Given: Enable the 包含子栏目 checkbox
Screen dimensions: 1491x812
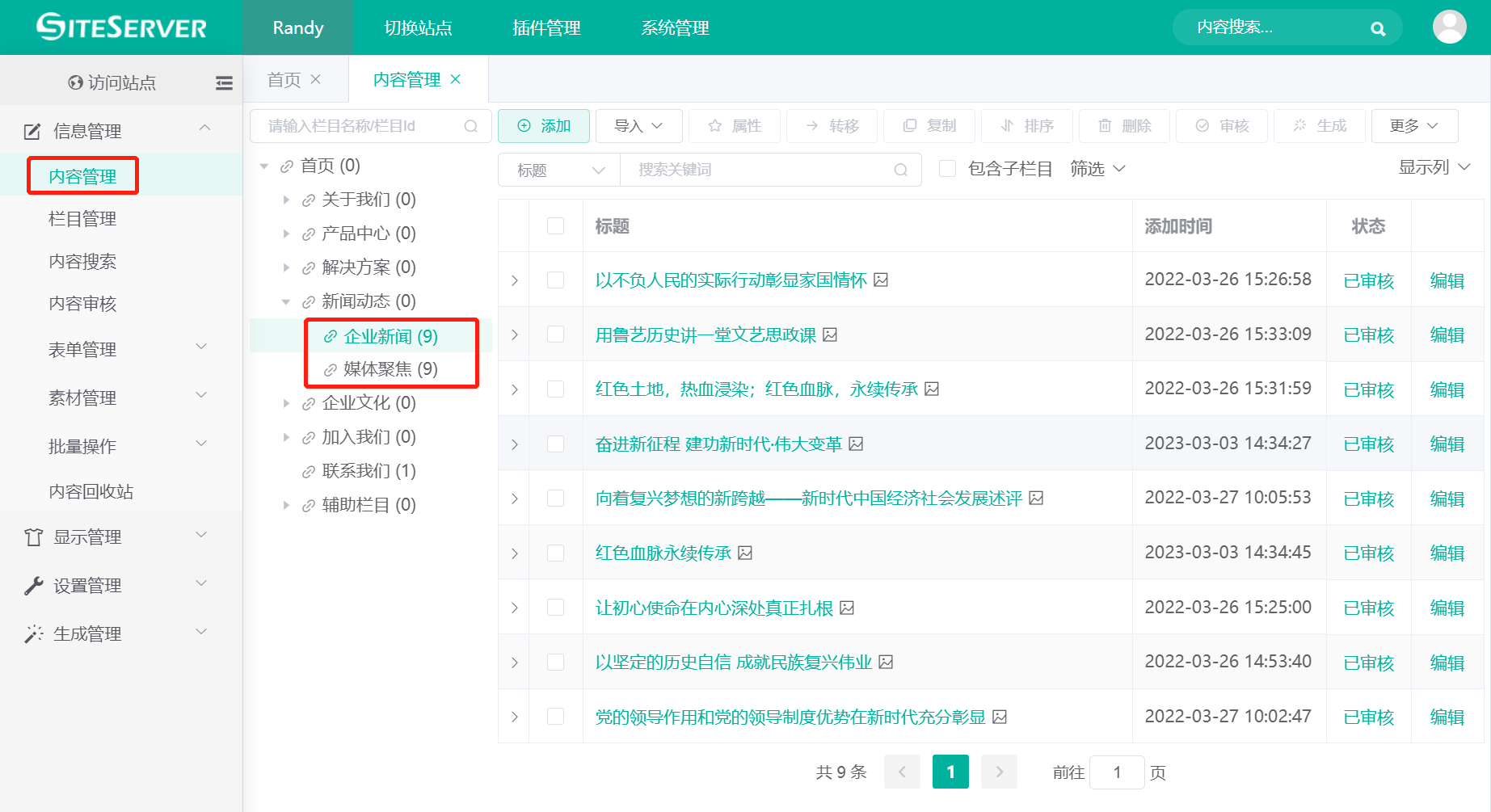Looking at the screenshot, I should (947, 168).
